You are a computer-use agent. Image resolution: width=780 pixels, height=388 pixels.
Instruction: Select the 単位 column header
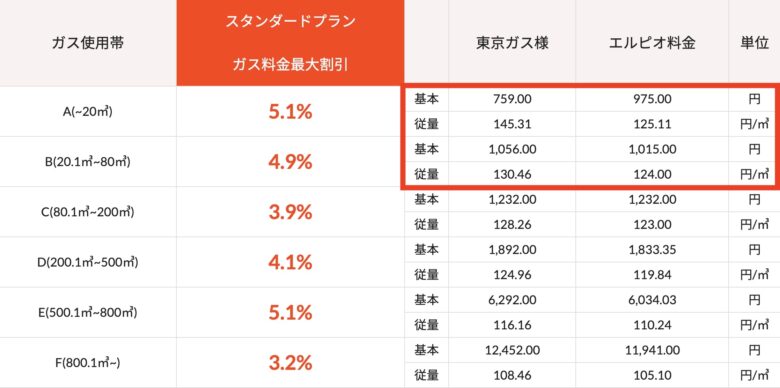tap(755, 43)
